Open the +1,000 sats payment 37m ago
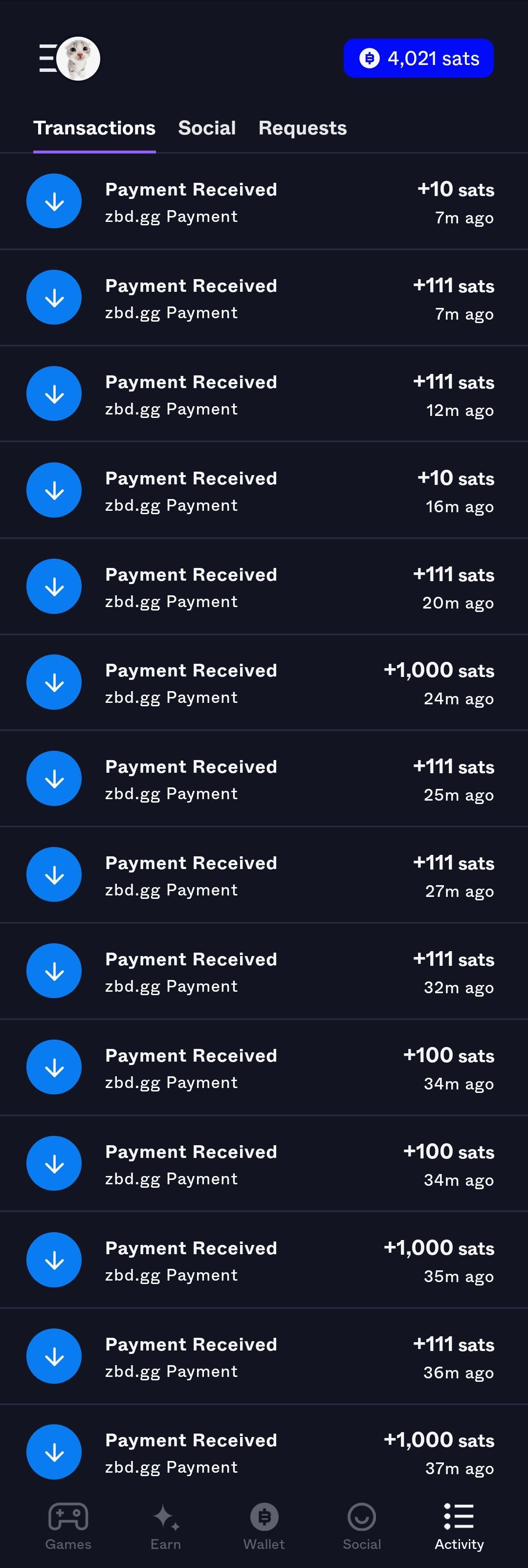This screenshot has height=1568, width=528. (x=264, y=1452)
